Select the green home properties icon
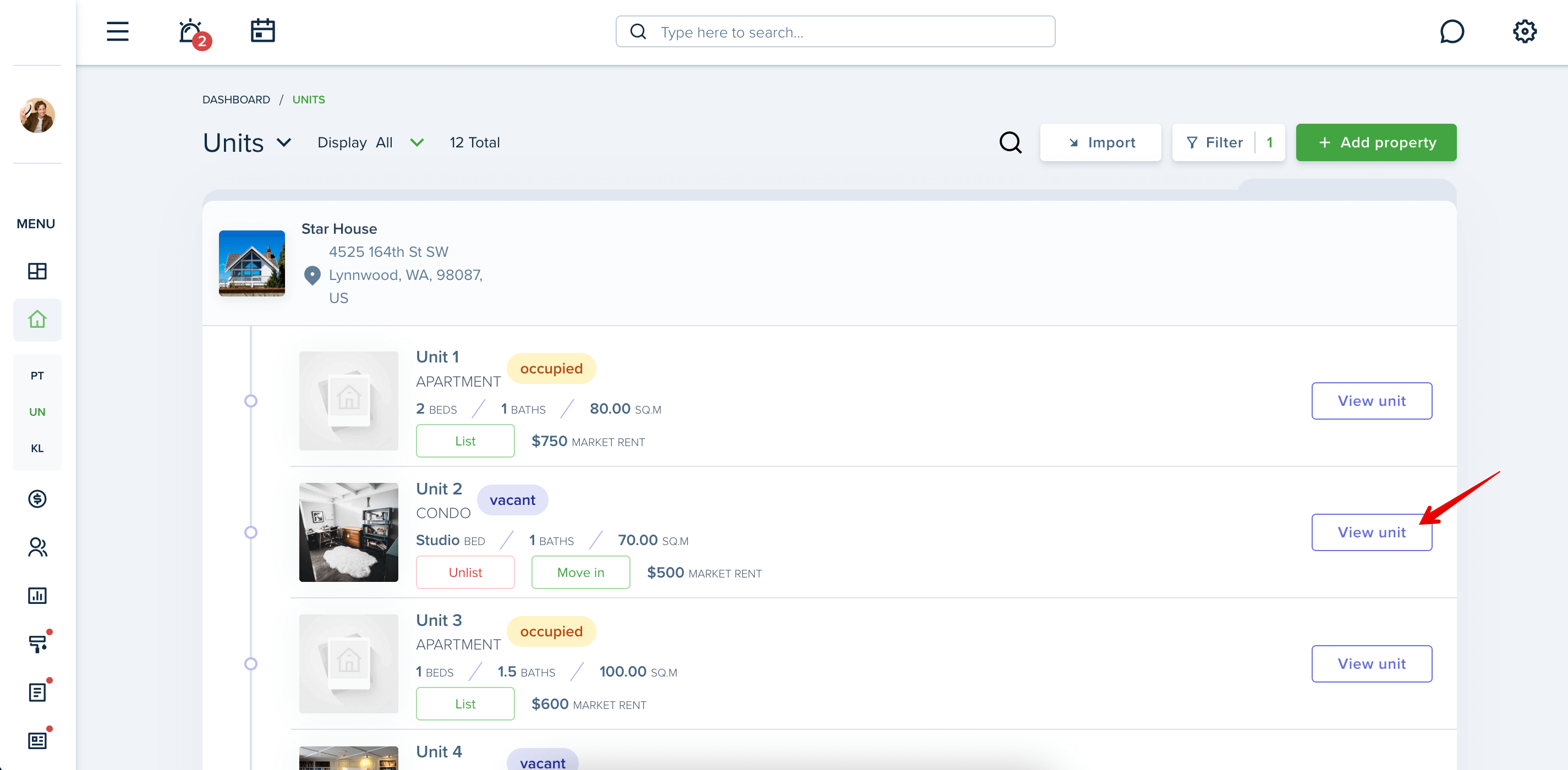Viewport: 1568px width, 770px height. (37, 320)
